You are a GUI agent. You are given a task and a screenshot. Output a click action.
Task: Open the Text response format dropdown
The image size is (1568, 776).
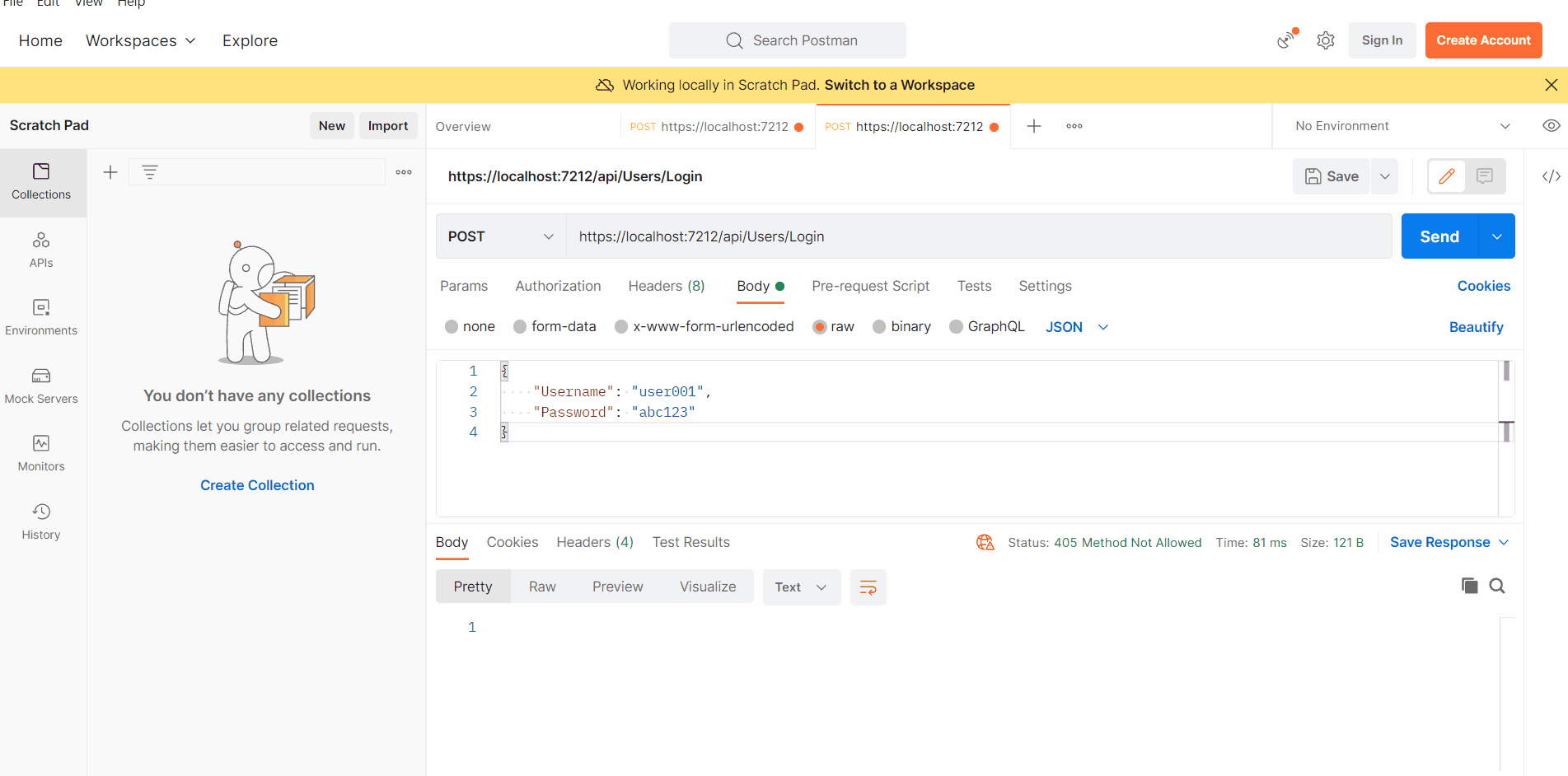tap(801, 587)
